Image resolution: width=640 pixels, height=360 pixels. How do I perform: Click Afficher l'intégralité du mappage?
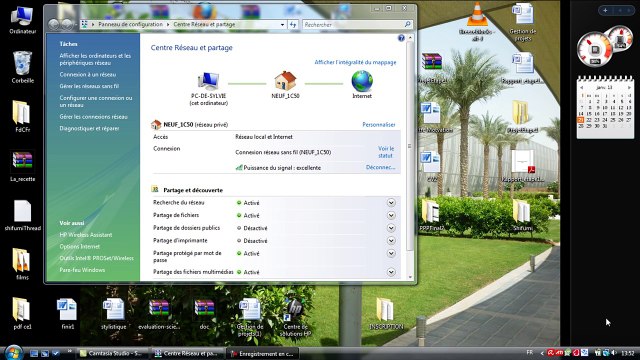(355, 62)
